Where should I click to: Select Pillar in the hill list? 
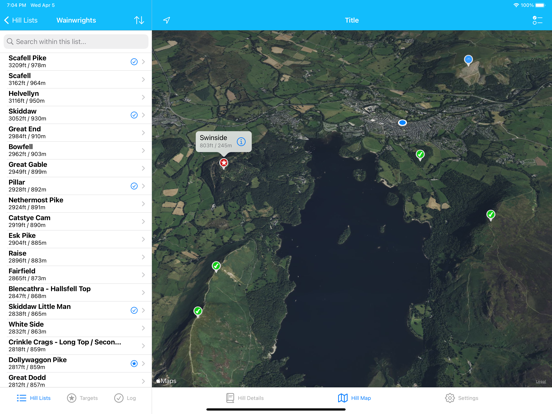pos(76,186)
